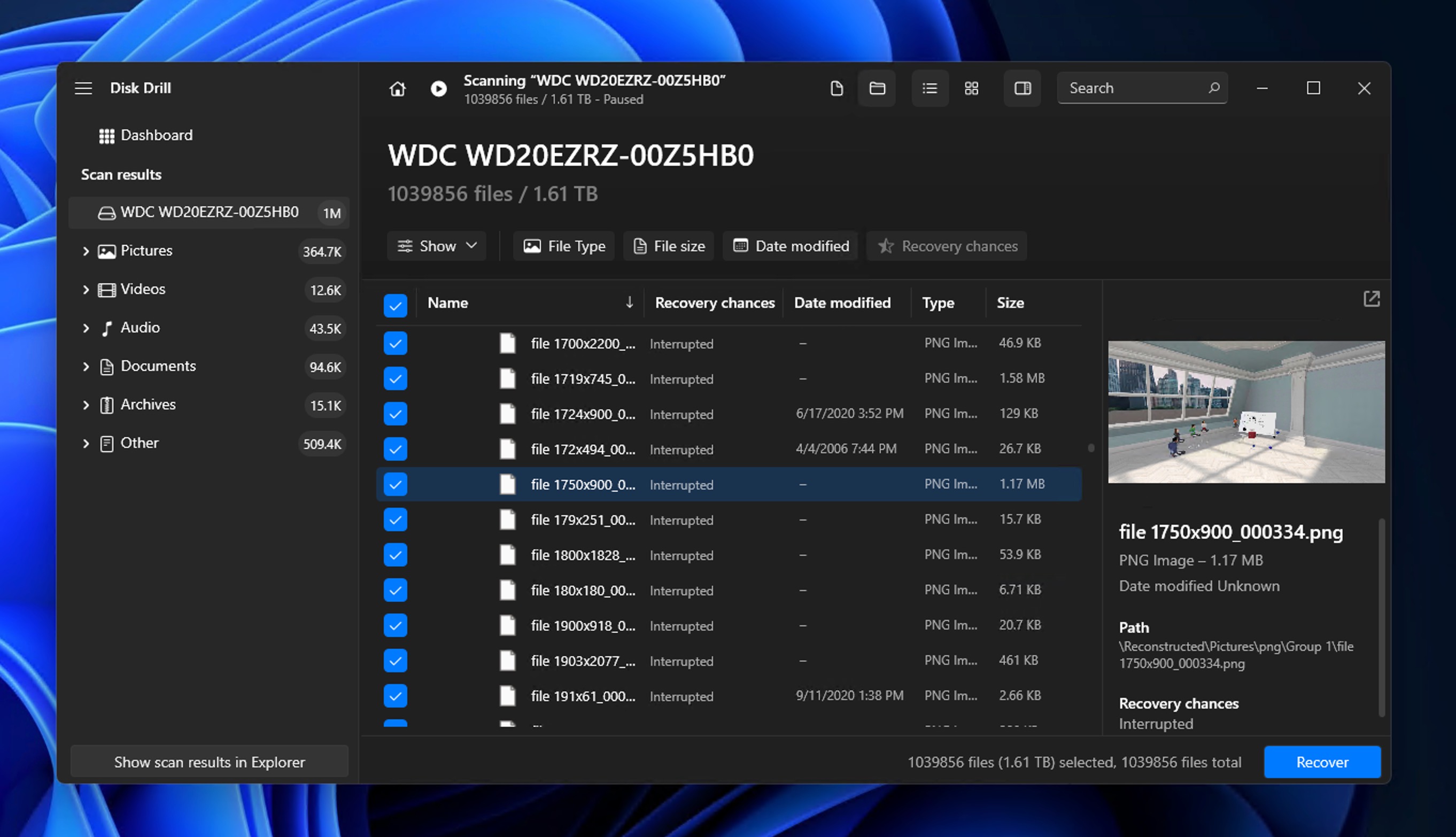Click the file icon of file 180x180
The height and width of the screenshot is (837, 1456).
click(x=507, y=591)
